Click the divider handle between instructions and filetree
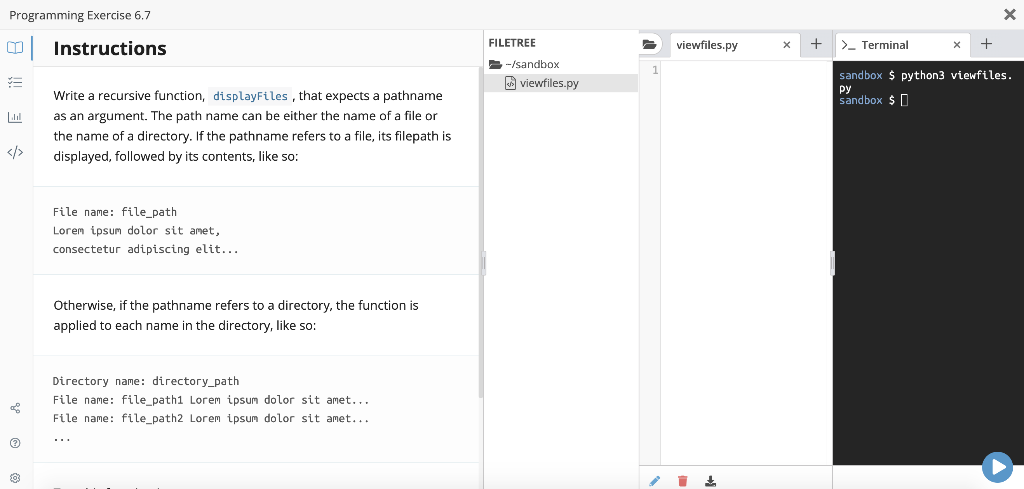Viewport: 1024px width, 489px height. coord(484,263)
